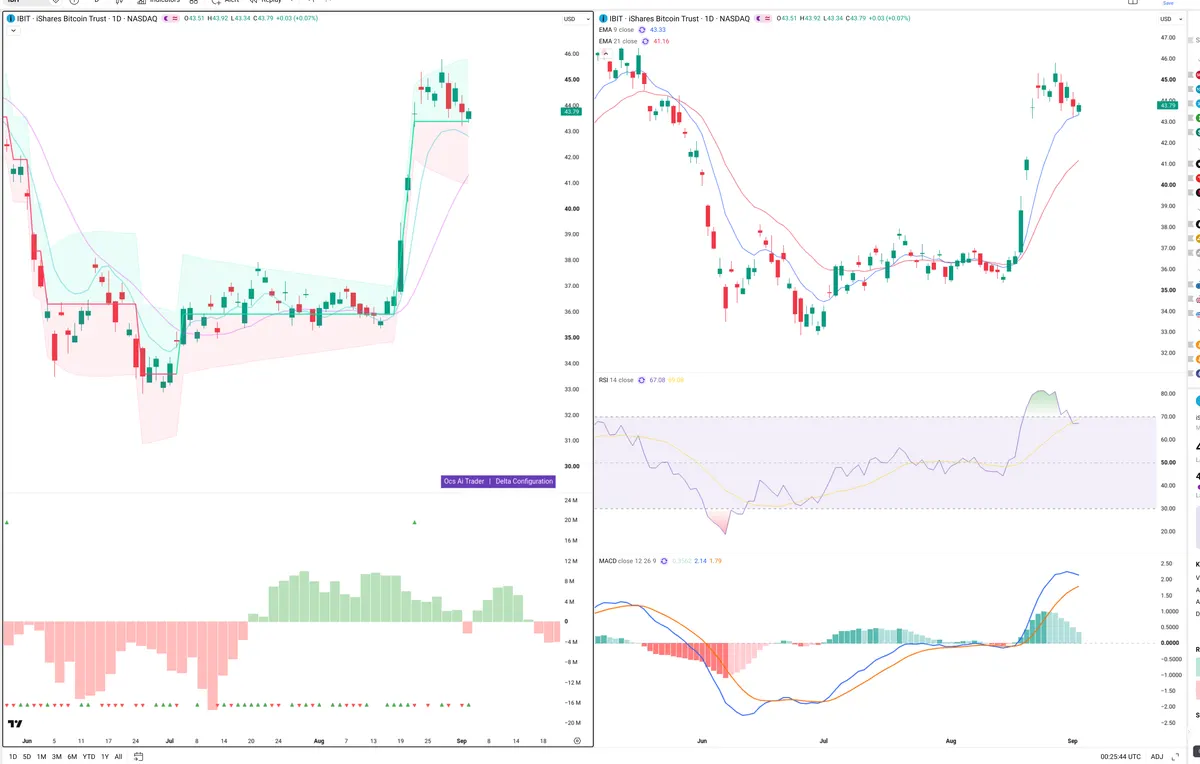Viewport: 1200px width, 764px height.
Task: Select the MACD close 12 26 9 legend
Action: (626, 561)
